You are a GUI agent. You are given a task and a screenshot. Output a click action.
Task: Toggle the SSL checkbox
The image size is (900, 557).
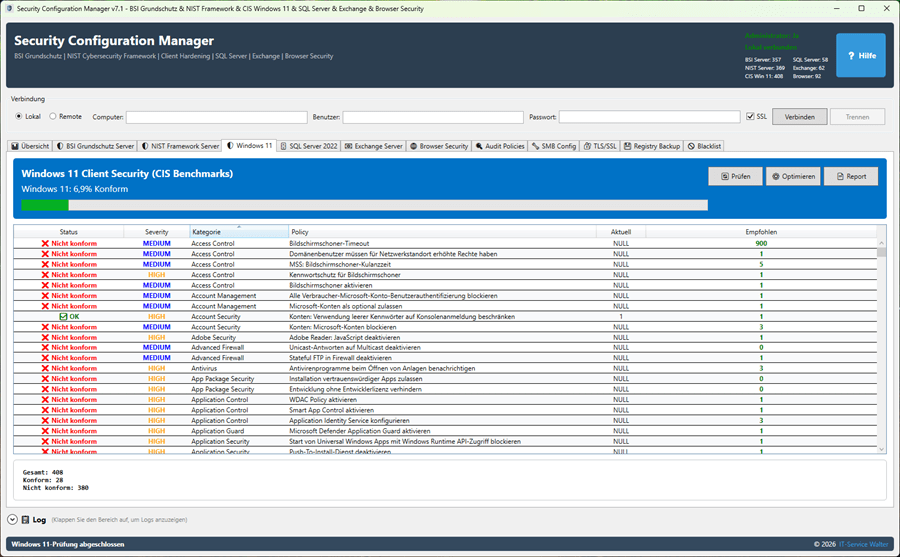750,117
